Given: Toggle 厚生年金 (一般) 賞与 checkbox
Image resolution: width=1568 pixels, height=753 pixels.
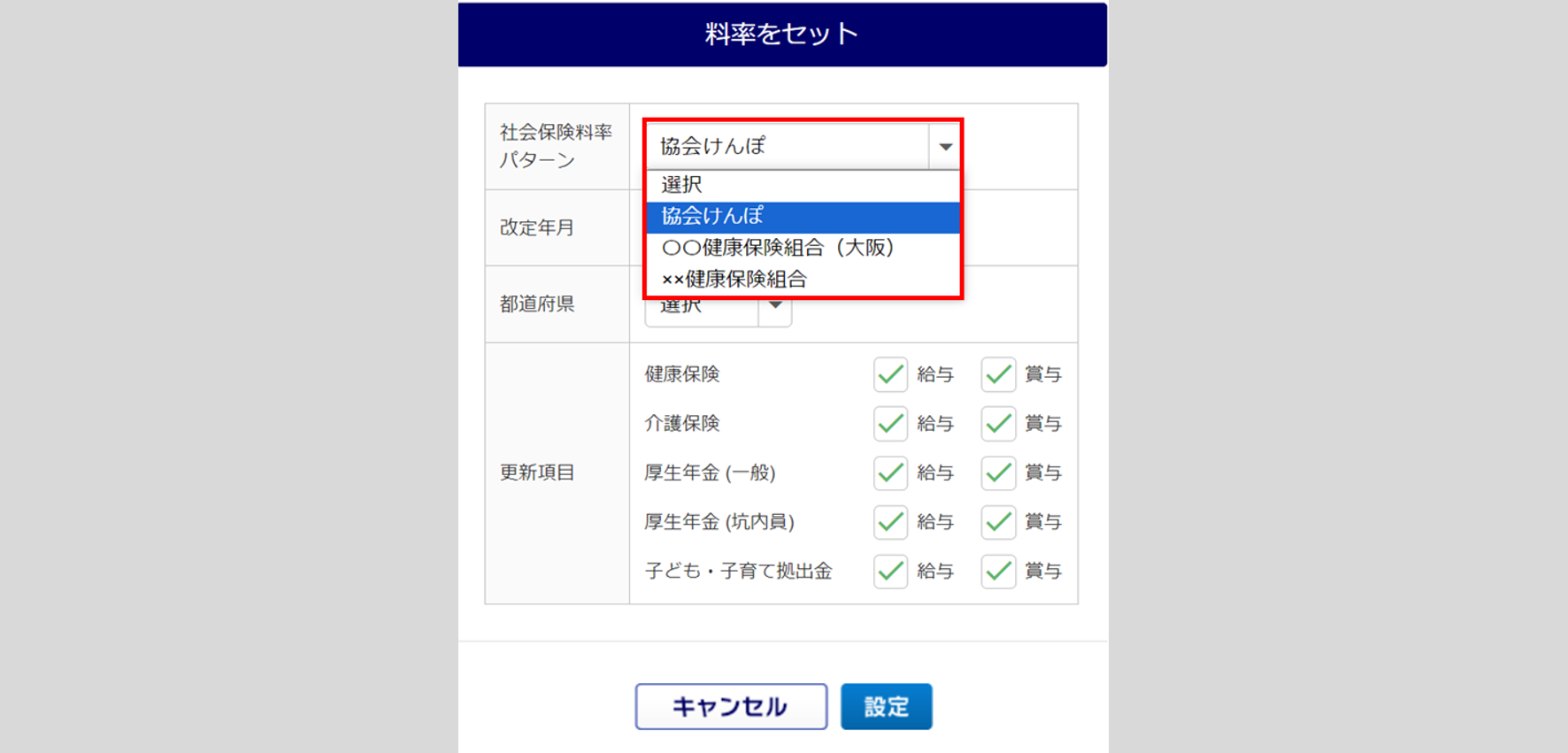Looking at the screenshot, I should pyautogui.click(x=998, y=473).
